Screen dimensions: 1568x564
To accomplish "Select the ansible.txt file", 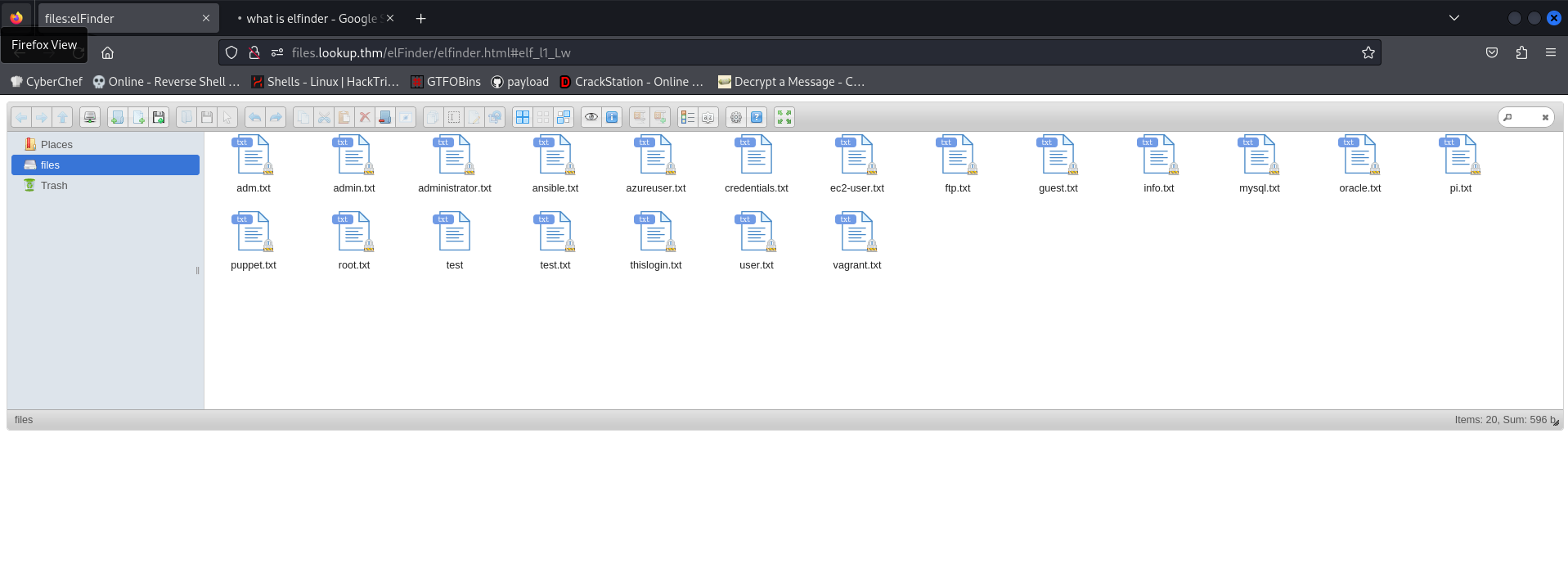I will pyautogui.click(x=555, y=165).
